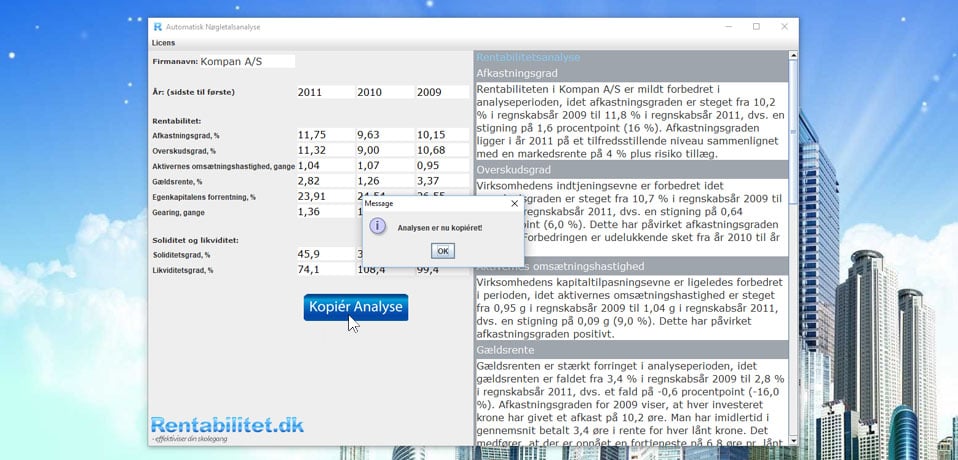The width and height of the screenshot is (958, 460).
Task: Select the year field showing 2011
Action: (323, 92)
